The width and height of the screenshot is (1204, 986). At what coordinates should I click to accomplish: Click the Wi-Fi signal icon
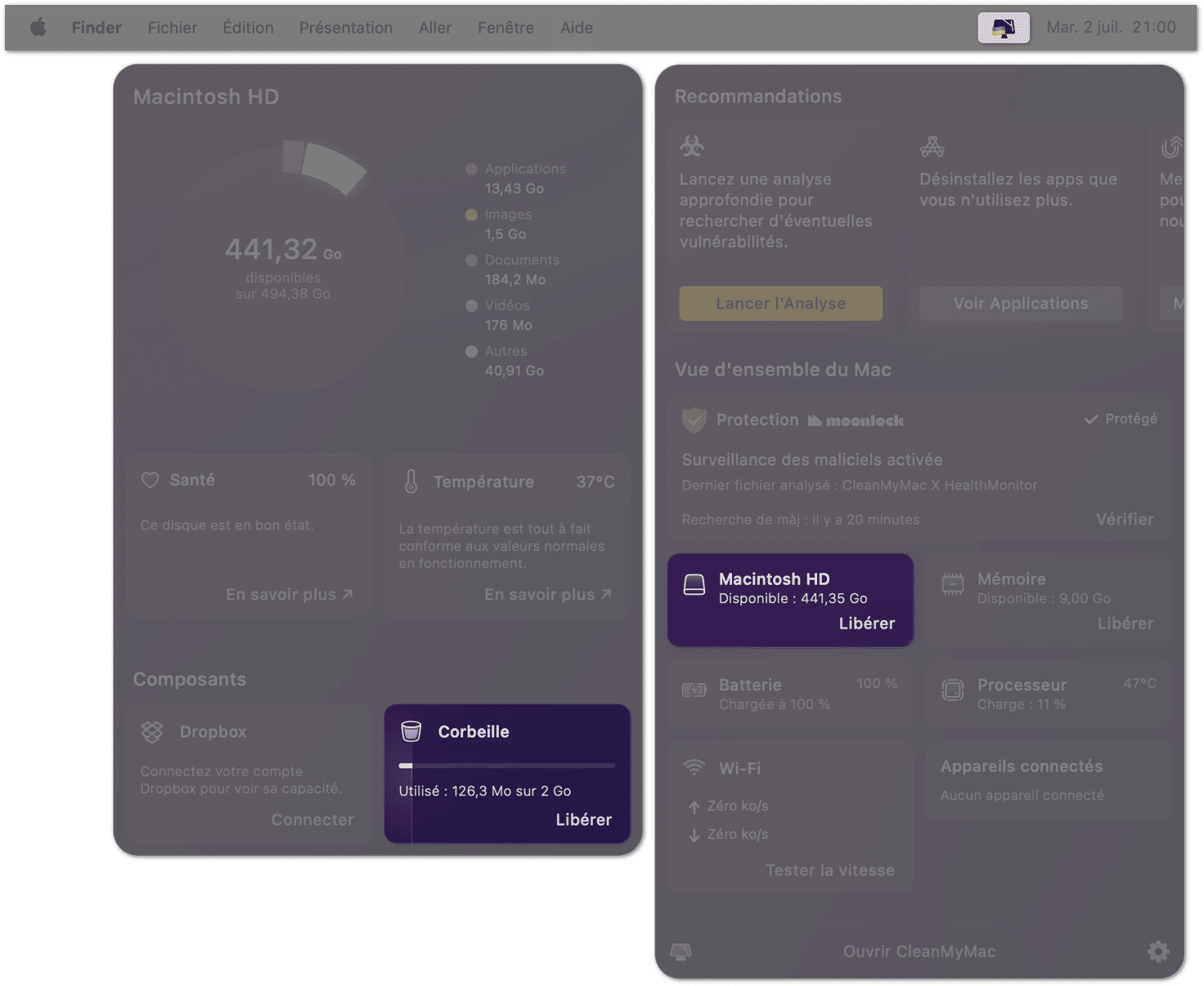click(694, 768)
